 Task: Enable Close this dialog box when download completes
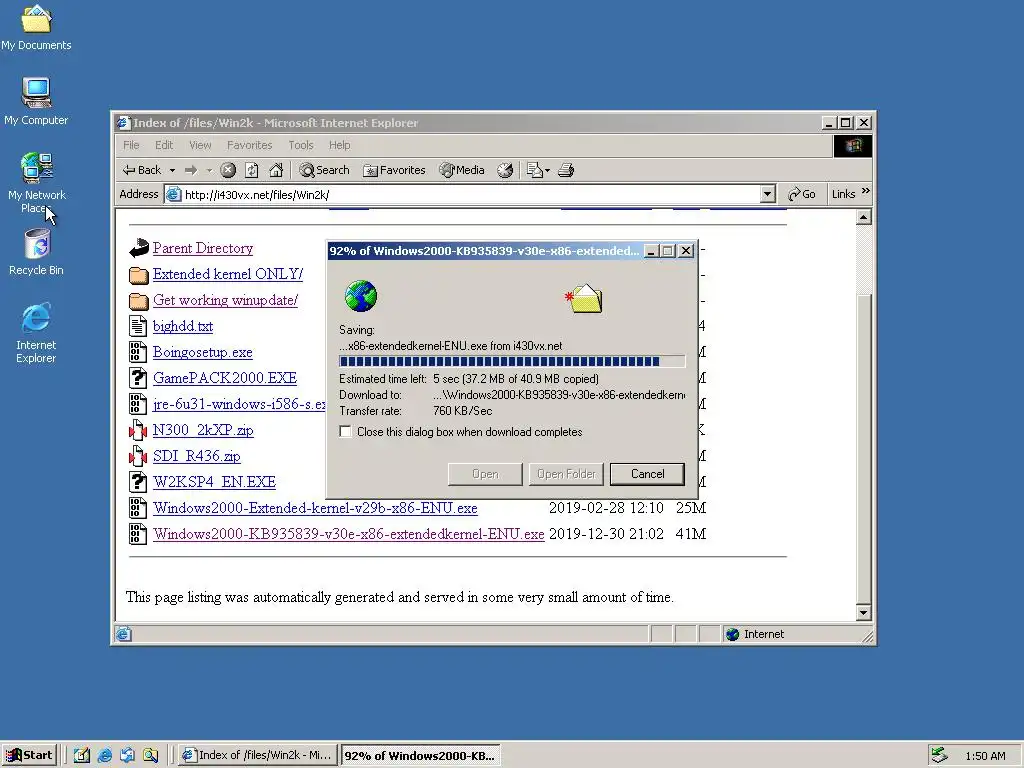345,432
